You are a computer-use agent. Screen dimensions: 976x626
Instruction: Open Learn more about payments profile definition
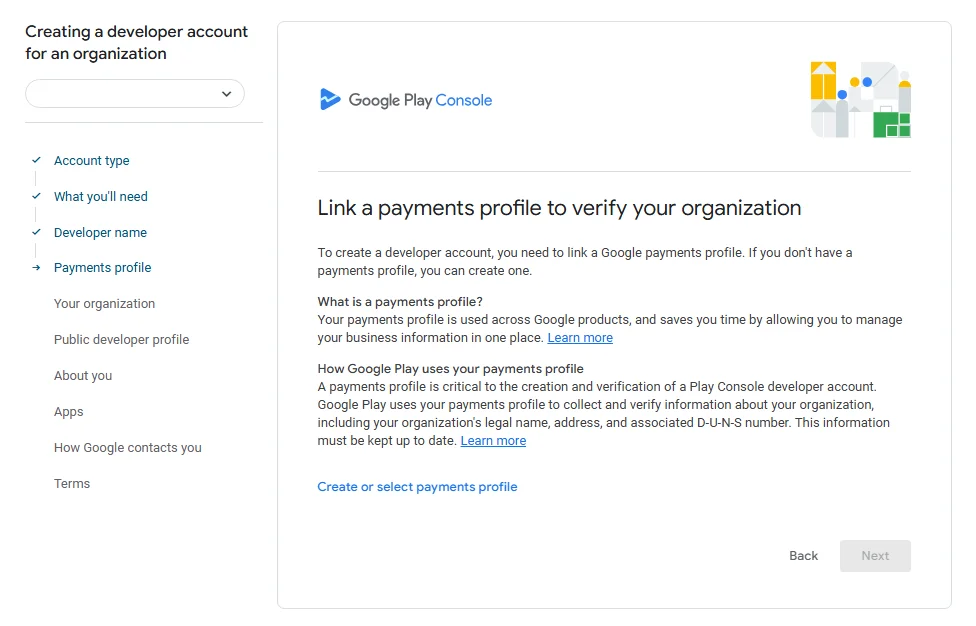coord(580,338)
